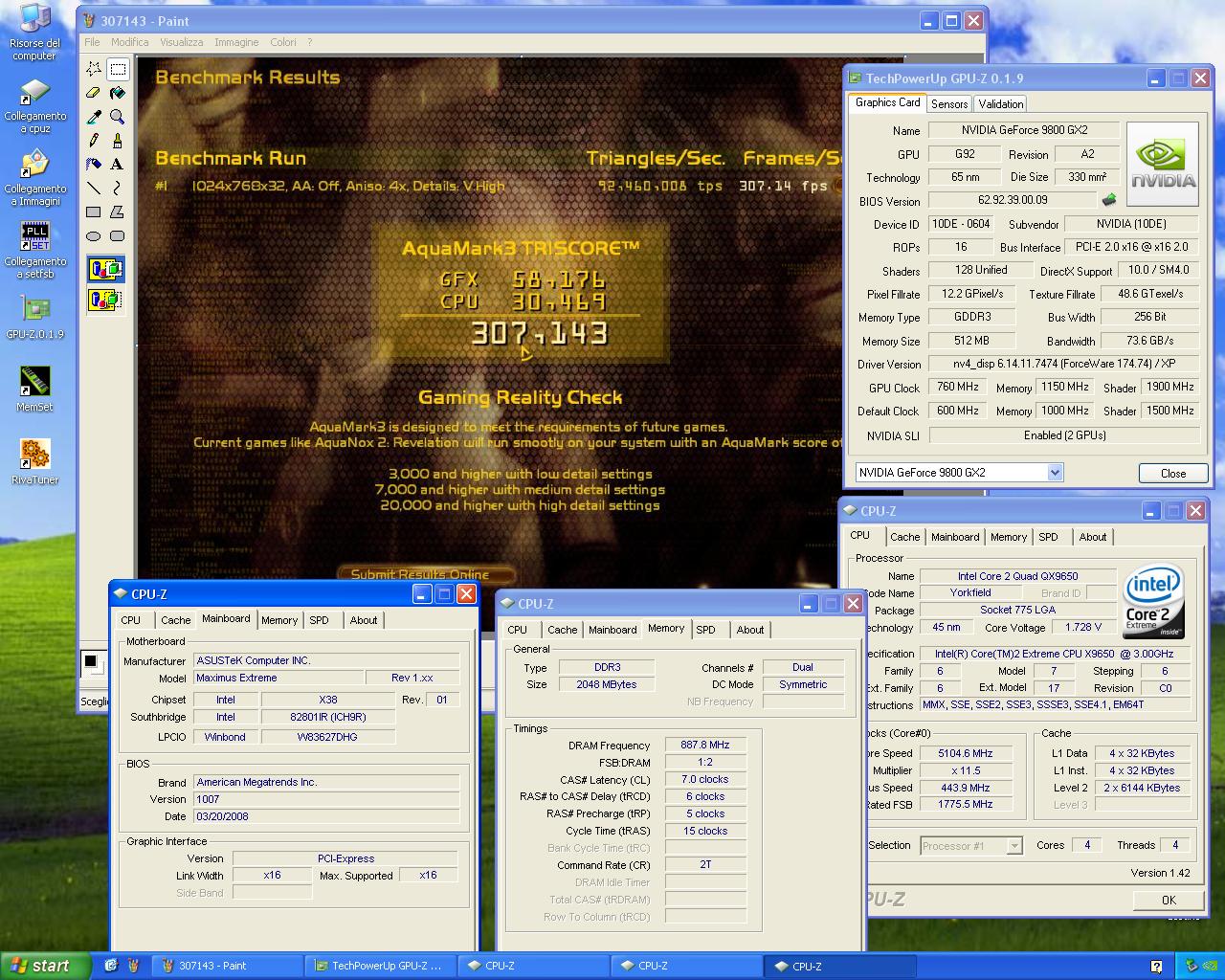Open the Modifica menu in Paint
Screen dimensions: 1225x980
click(129, 42)
